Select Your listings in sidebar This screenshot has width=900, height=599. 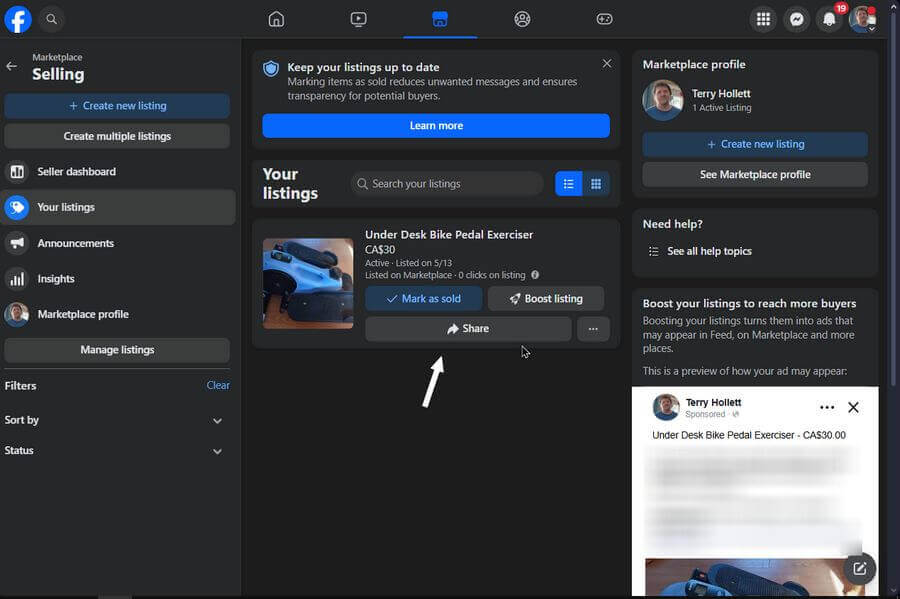coord(118,207)
